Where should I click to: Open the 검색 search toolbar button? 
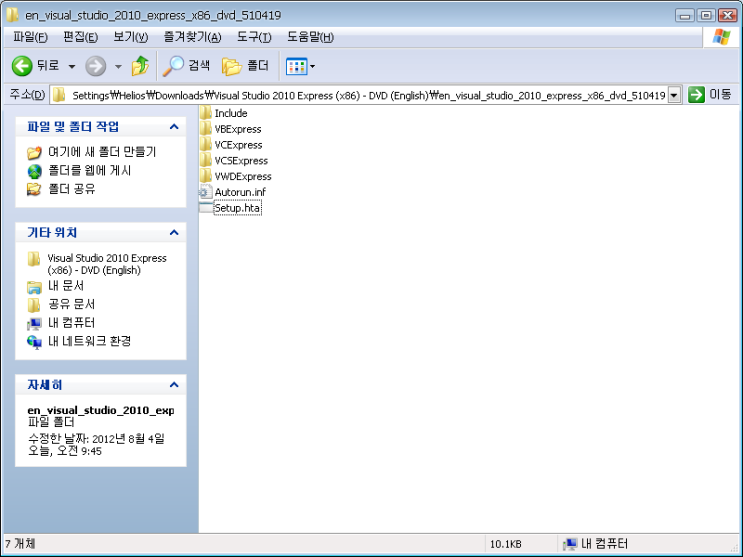click(x=186, y=66)
